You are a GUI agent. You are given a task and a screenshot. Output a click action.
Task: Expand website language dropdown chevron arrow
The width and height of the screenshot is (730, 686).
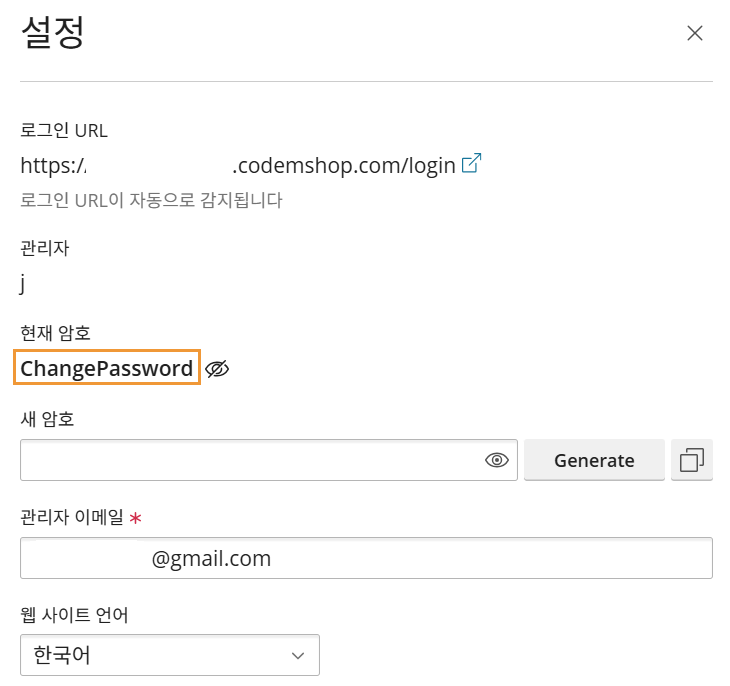tap(297, 655)
